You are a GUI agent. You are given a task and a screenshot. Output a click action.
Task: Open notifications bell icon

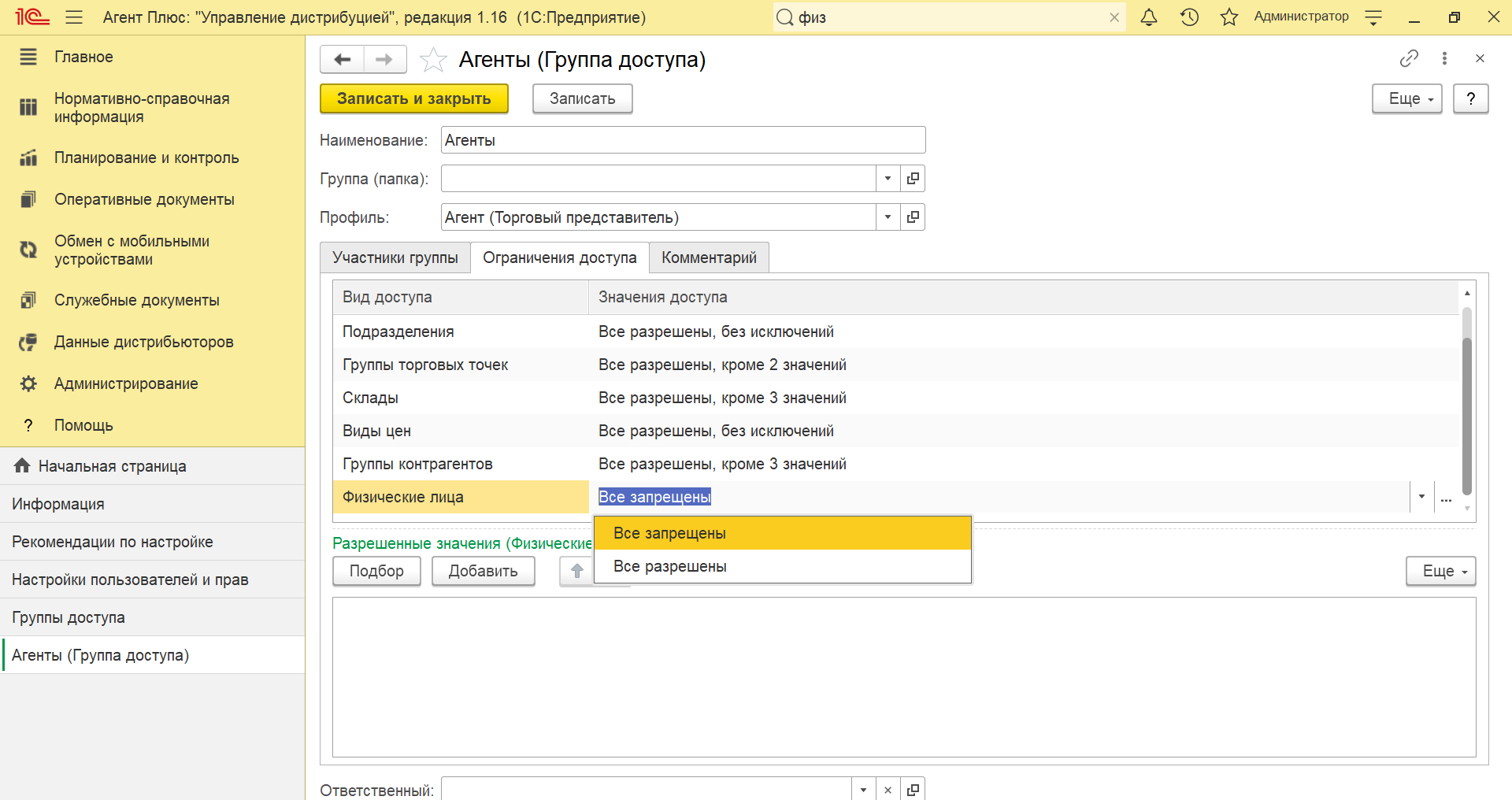(1149, 17)
